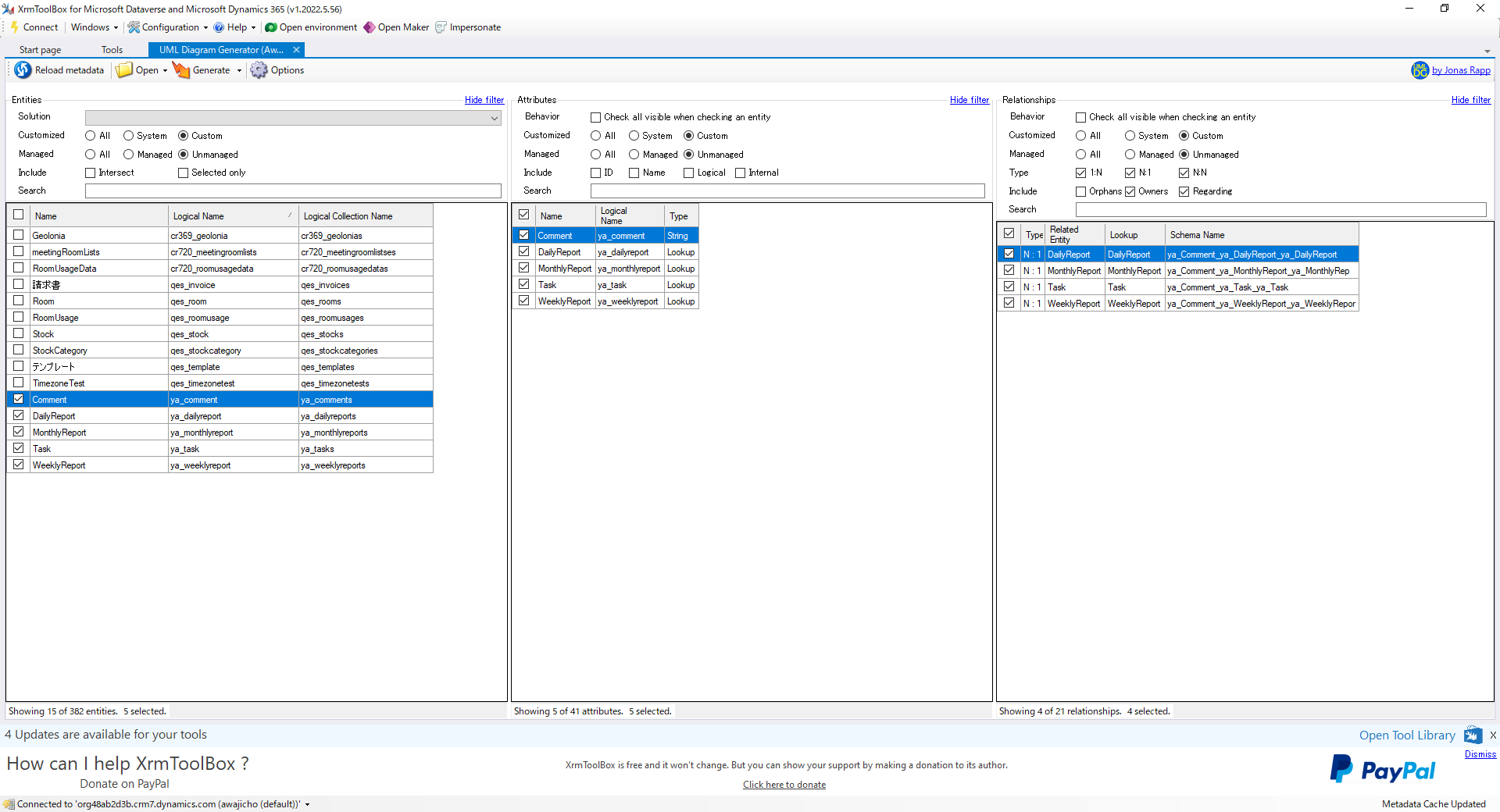Expand the Configuration dropdown arrow
Viewport: 1500px width, 812px height.
tap(205, 28)
